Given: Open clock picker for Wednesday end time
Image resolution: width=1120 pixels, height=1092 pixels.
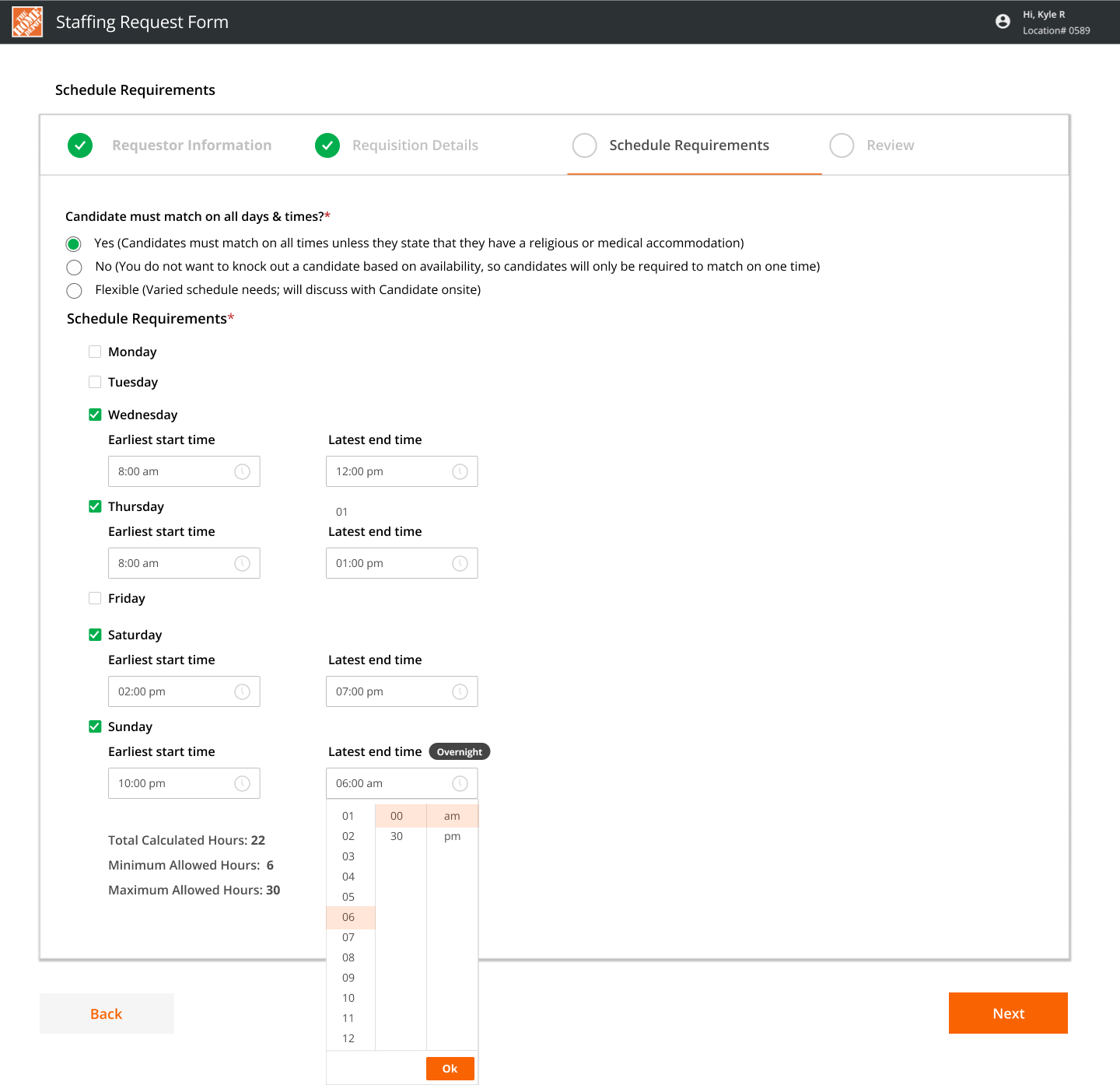Looking at the screenshot, I should coord(460,471).
